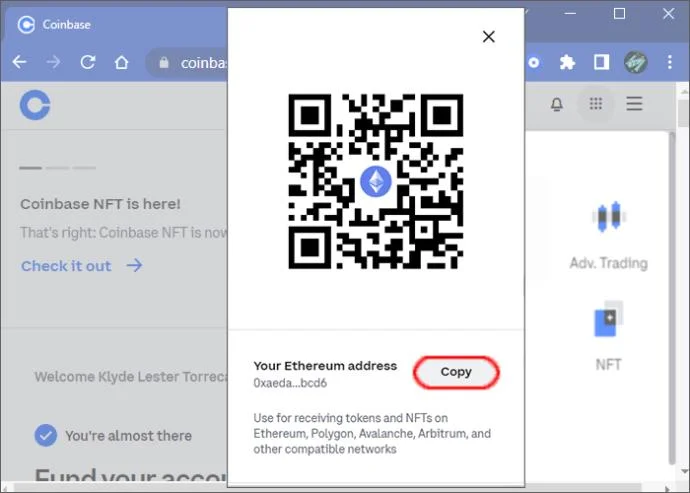Click the Welcome Klyde Lester text
690x493 pixels.
pos(131,377)
